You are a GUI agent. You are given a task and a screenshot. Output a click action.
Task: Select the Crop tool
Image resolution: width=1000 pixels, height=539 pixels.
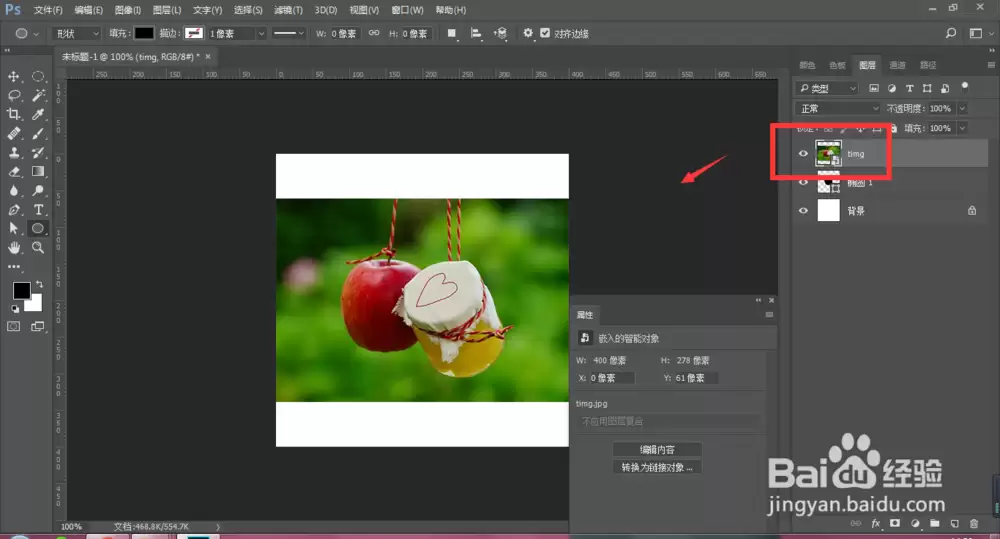pos(13,114)
